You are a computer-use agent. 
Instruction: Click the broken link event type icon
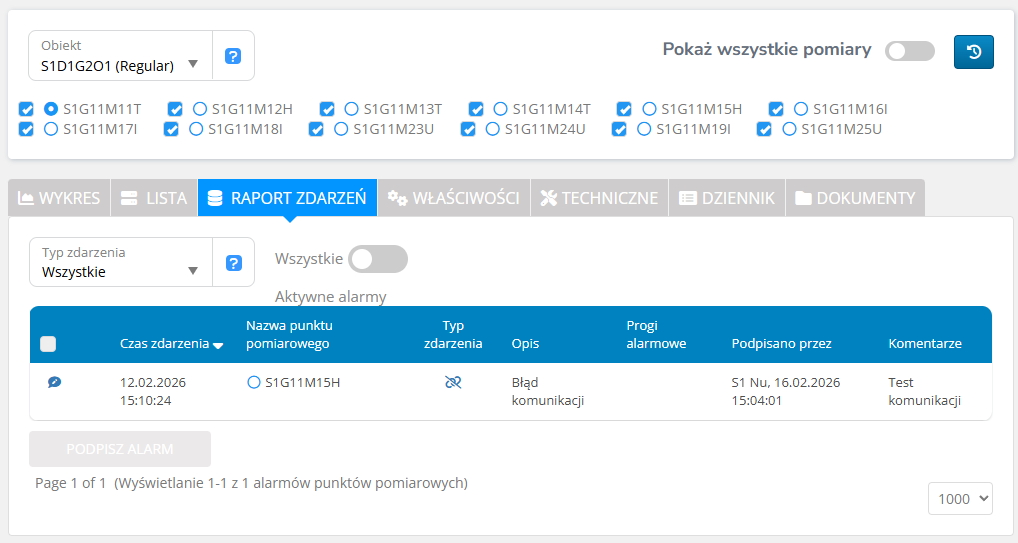452,382
